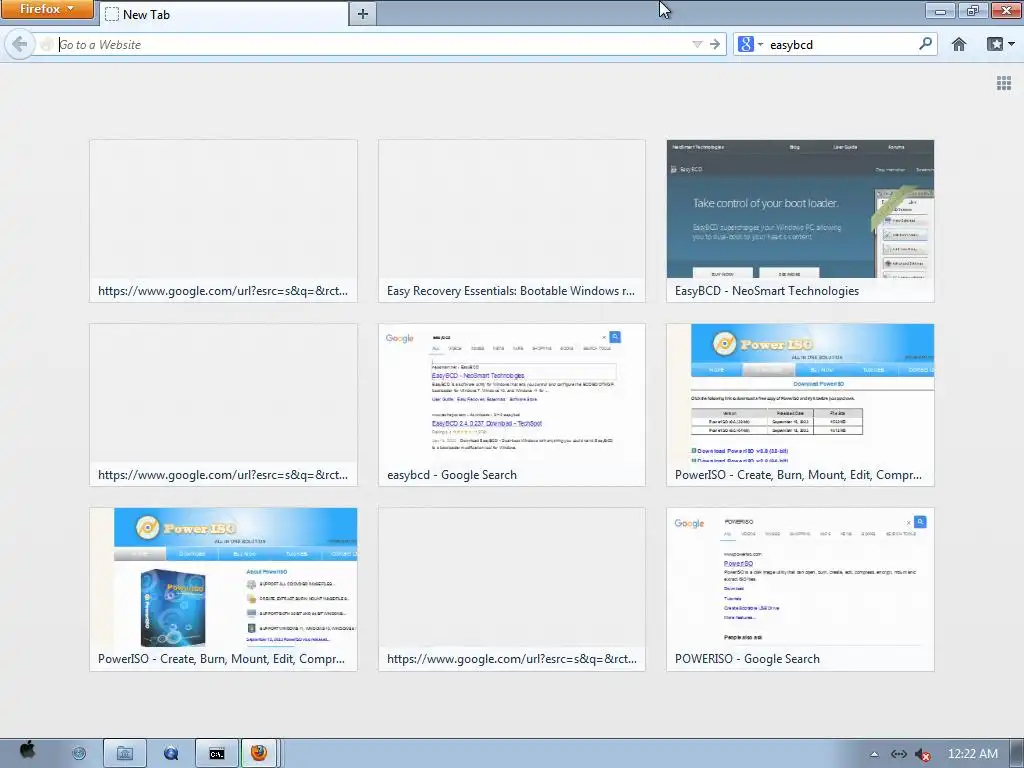Image resolution: width=1024 pixels, height=768 pixels.
Task: Open the easybcd - Google Search thumbnail
Action: (x=511, y=405)
